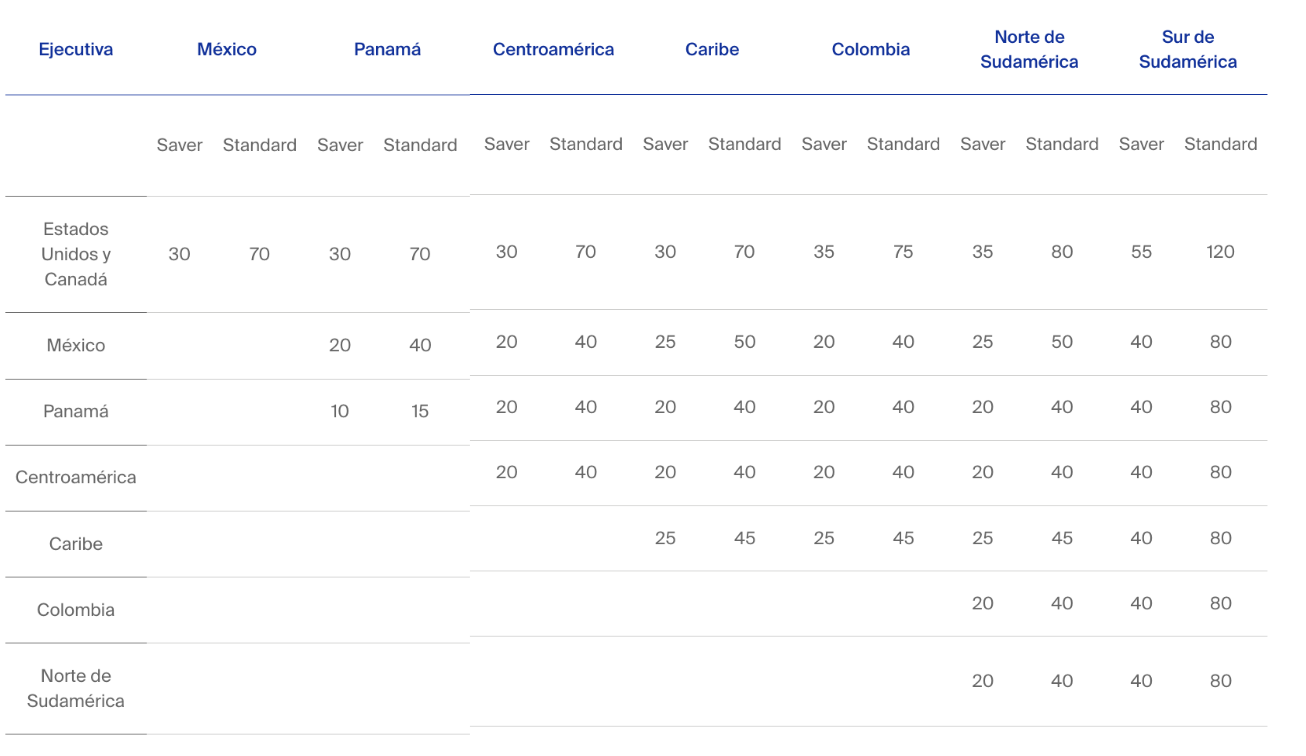
Task: Click the 10 value in the Panamá row
Action: [x=340, y=411]
